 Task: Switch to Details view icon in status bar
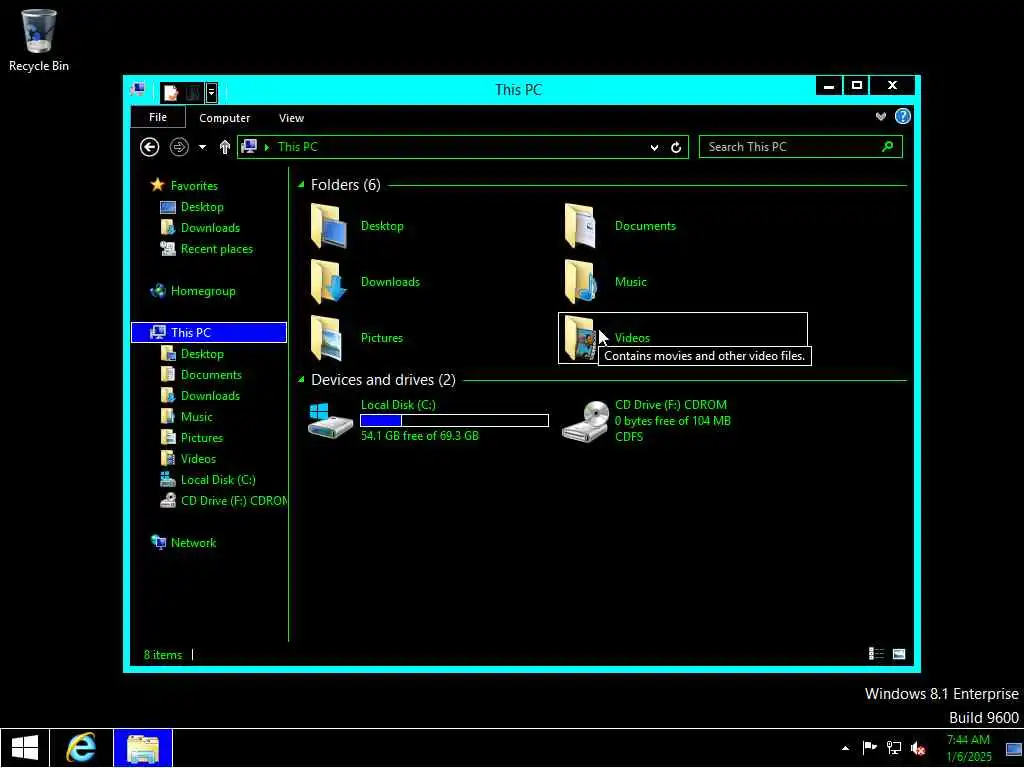[876, 654]
